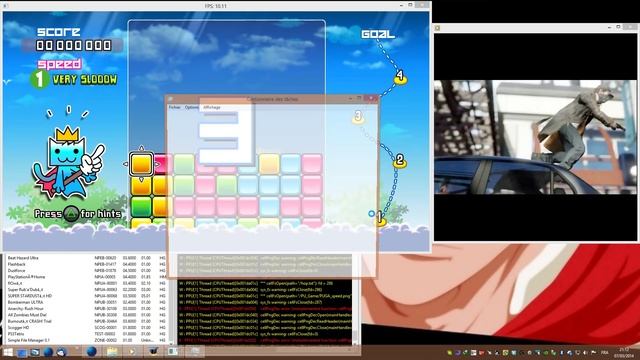
Task: Select Scogger HD in the game list
Action: [x=87, y=328]
